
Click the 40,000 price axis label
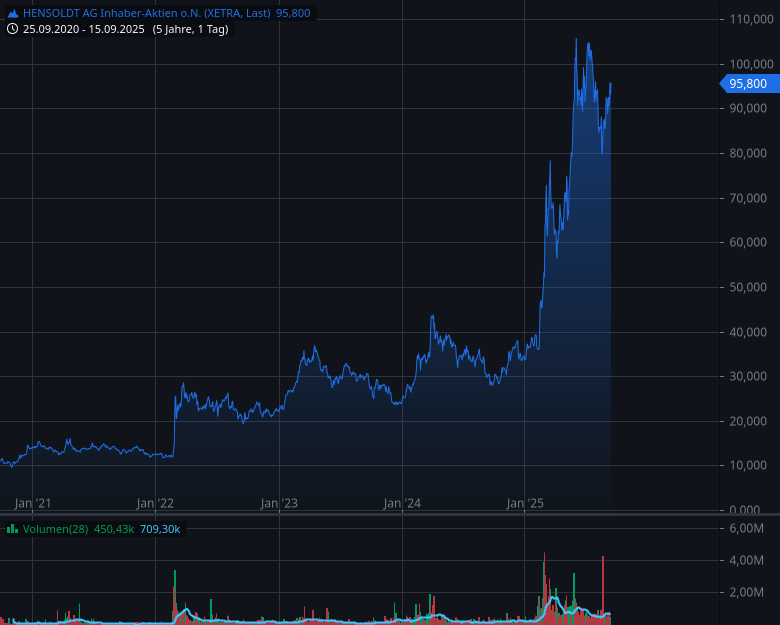coord(748,332)
